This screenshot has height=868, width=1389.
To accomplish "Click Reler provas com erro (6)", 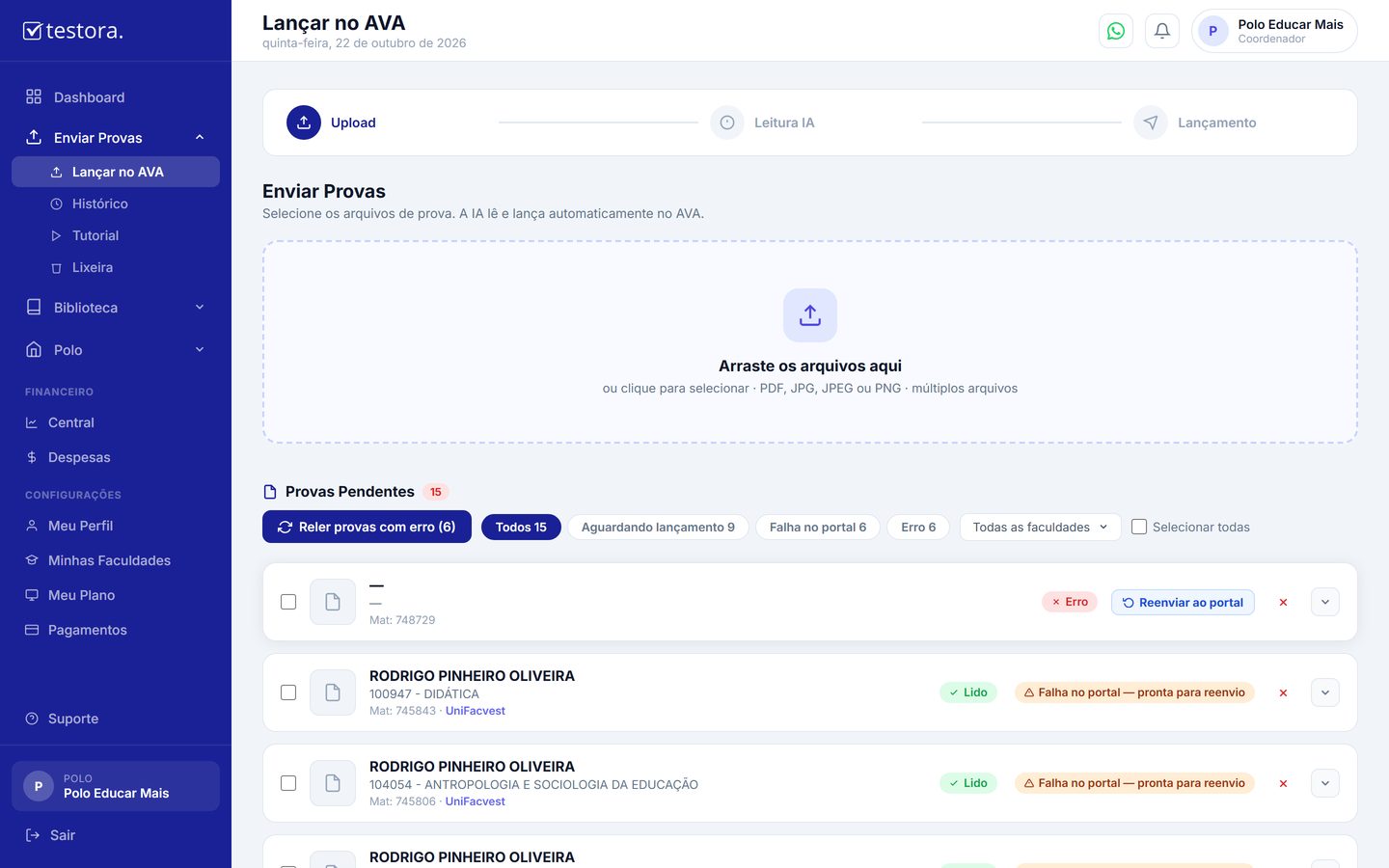I will point(367,527).
